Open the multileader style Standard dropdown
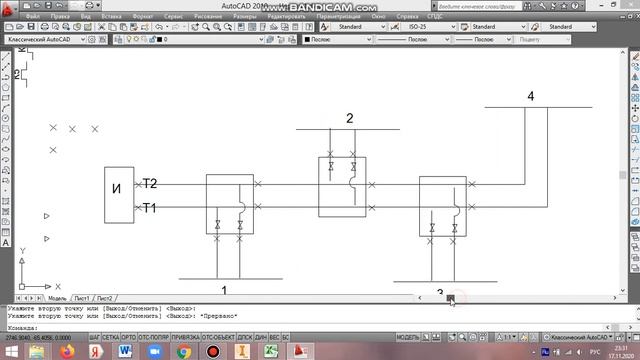Screen dimensions: 640x360 [x=569, y=27]
